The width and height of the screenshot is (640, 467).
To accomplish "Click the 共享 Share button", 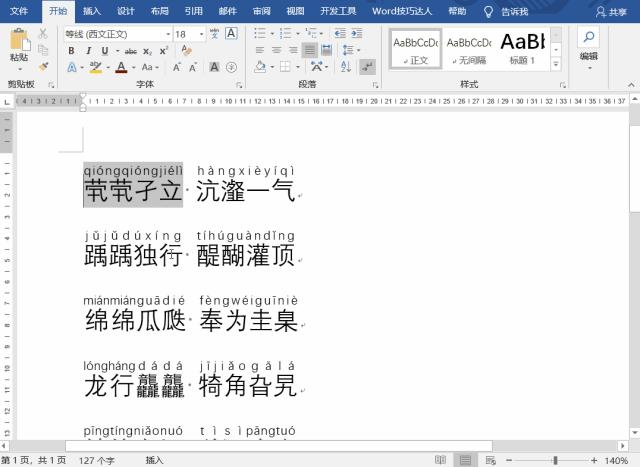I will [611, 12].
